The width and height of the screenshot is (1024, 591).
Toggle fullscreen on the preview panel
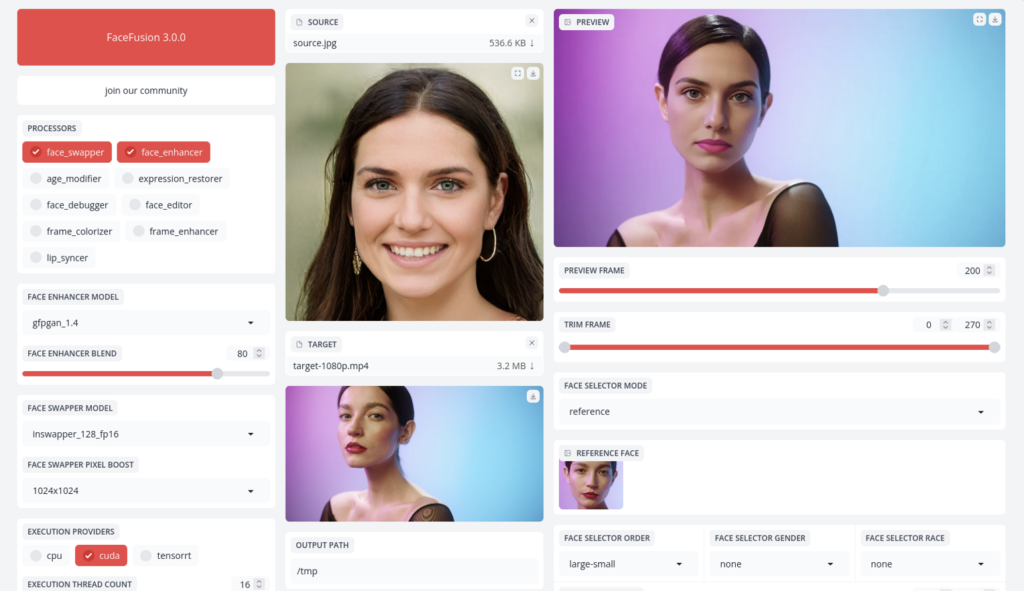(979, 18)
